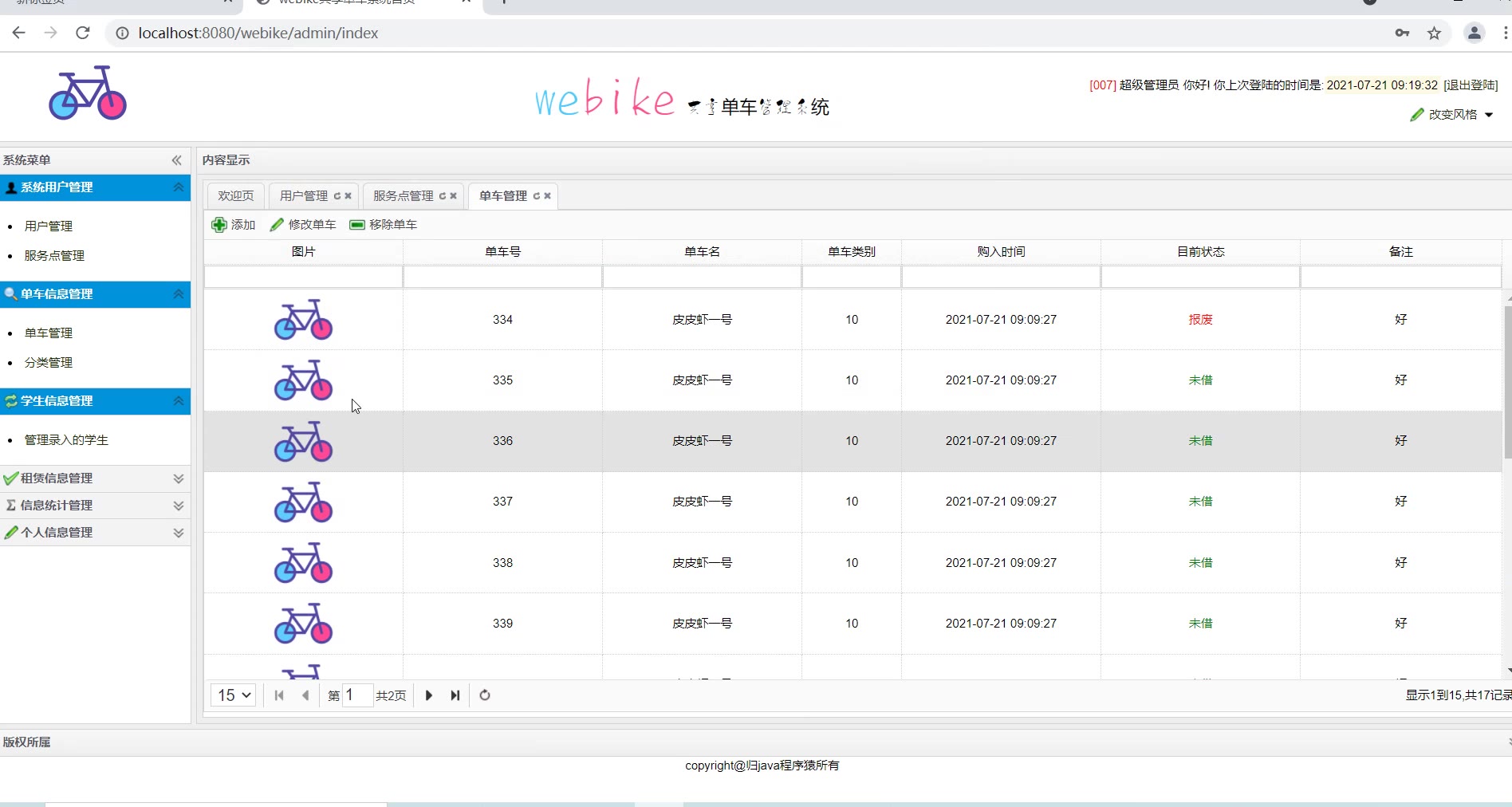Close the 用户管理 tab
Image resolution: width=1512 pixels, height=807 pixels.
(348, 196)
